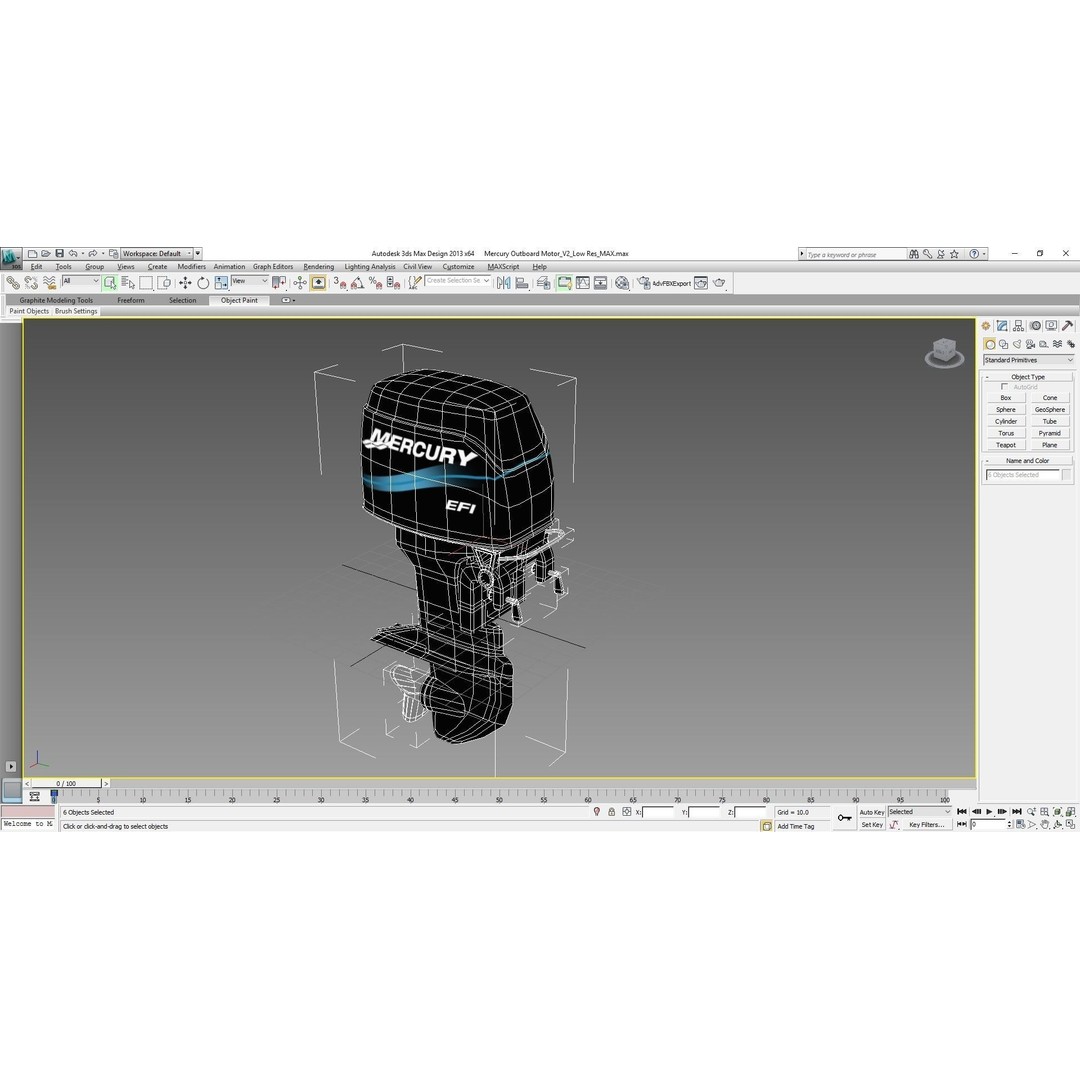Image resolution: width=1080 pixels, height=1080 pixels.
Task: Open the selection filter All dropdown
Action: click(81, 281)
